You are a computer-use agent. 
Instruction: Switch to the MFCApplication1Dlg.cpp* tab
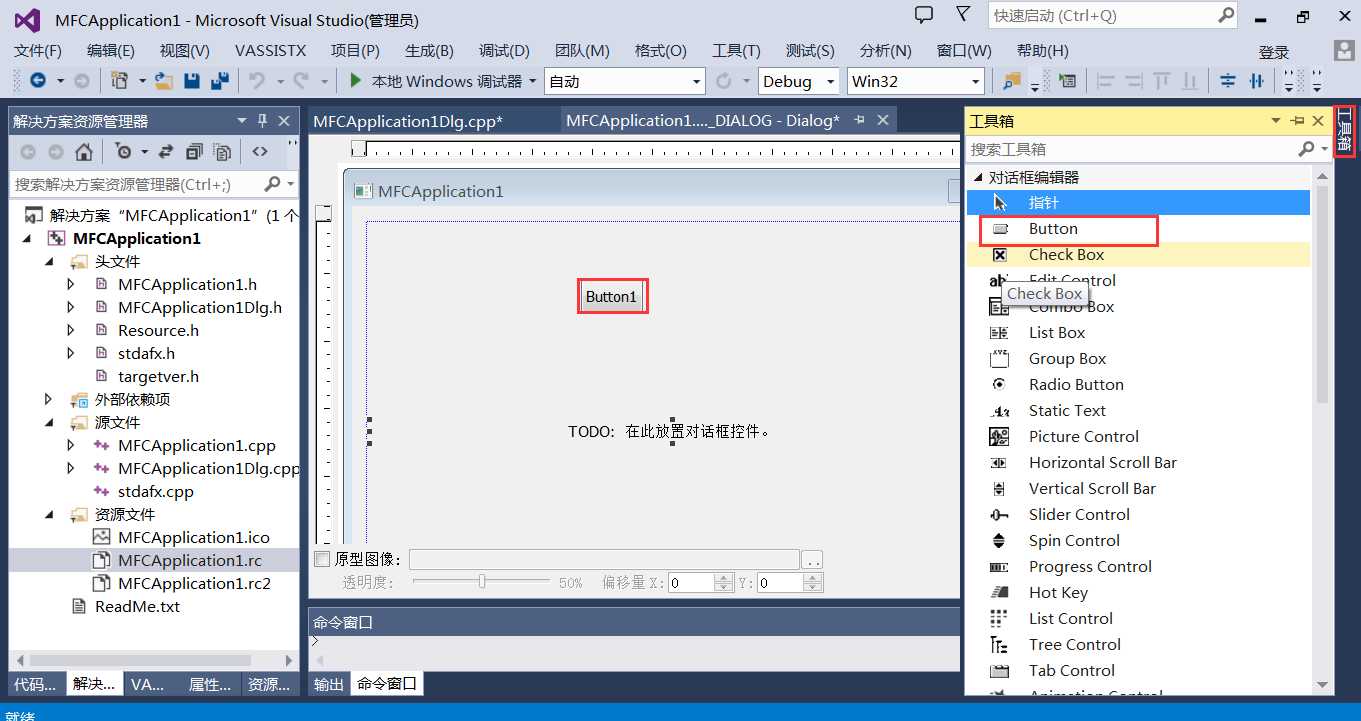(408, 121)
